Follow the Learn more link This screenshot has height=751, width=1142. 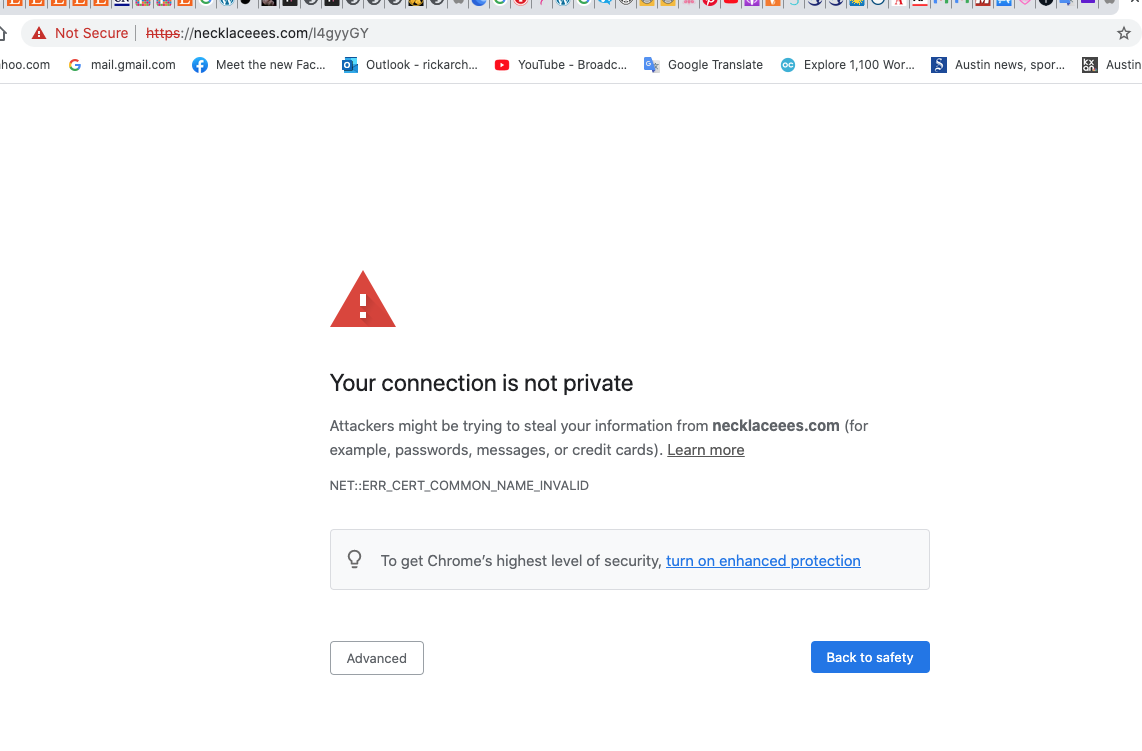click(706, 450)
